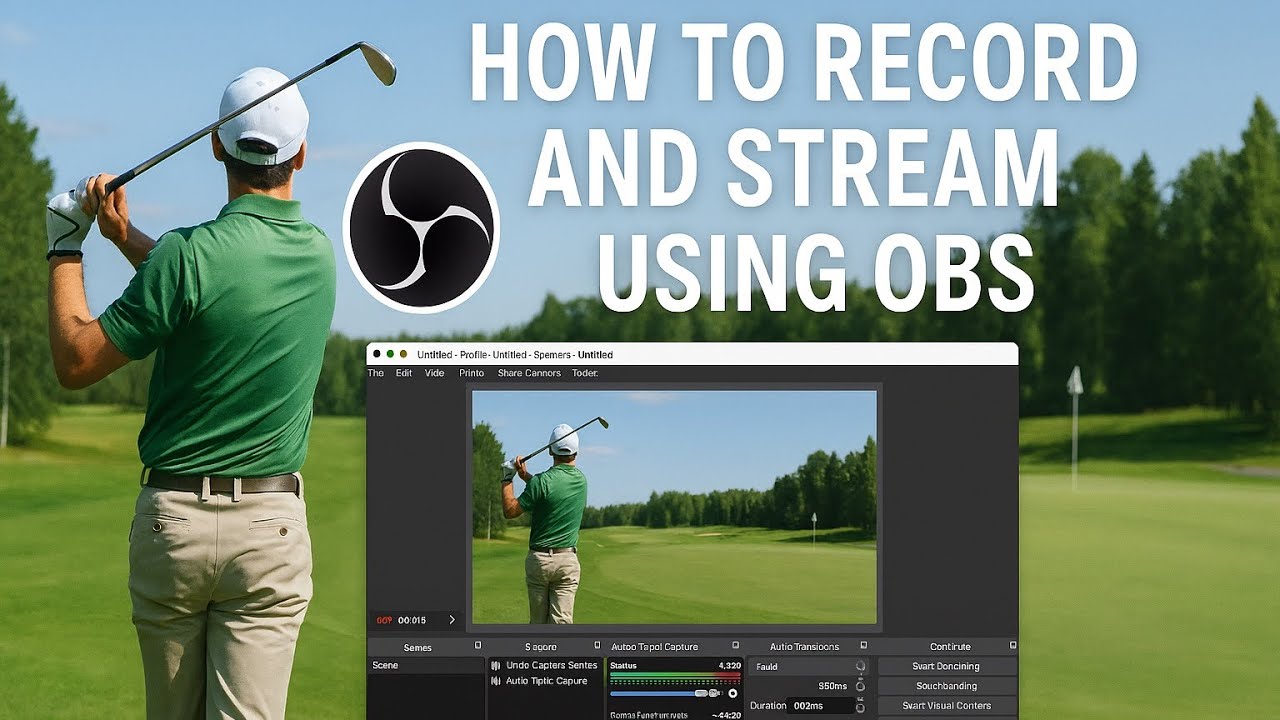1280x720 pixels.
Task: Open the Fauld transition dropdown
Action: coord(809,667)
